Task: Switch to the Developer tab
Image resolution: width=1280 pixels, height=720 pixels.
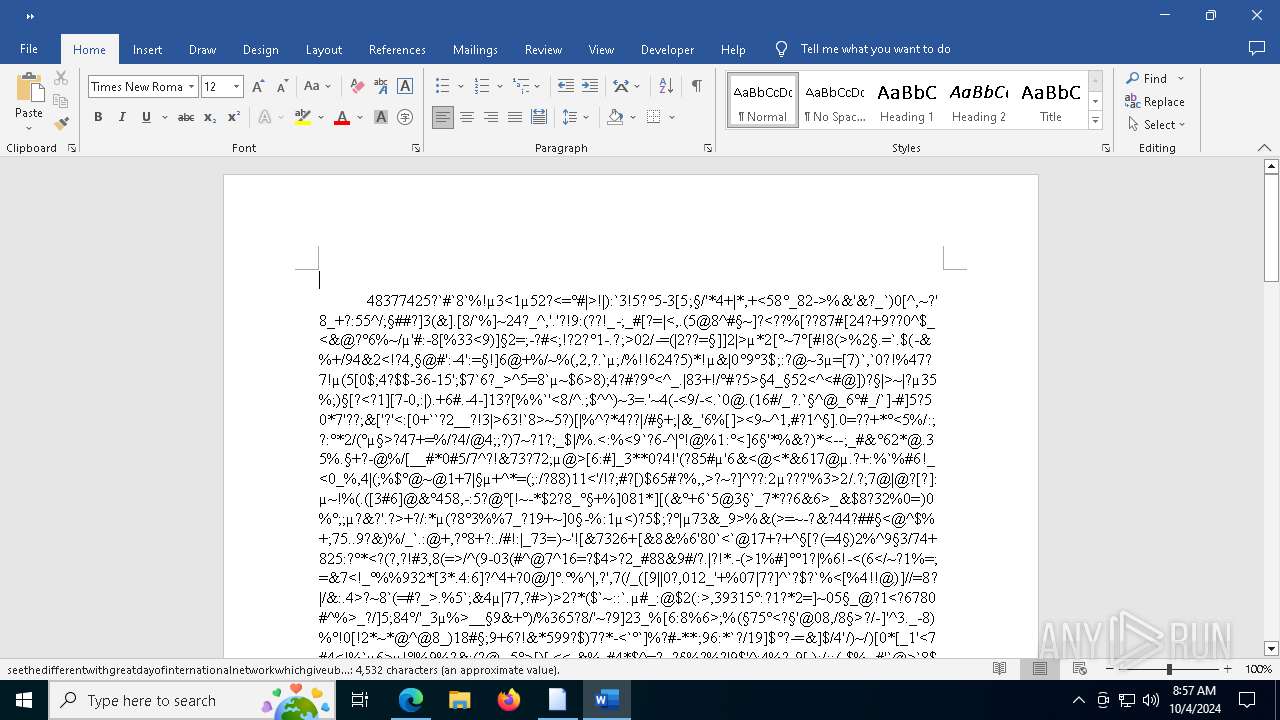Action: coord(667,49)
